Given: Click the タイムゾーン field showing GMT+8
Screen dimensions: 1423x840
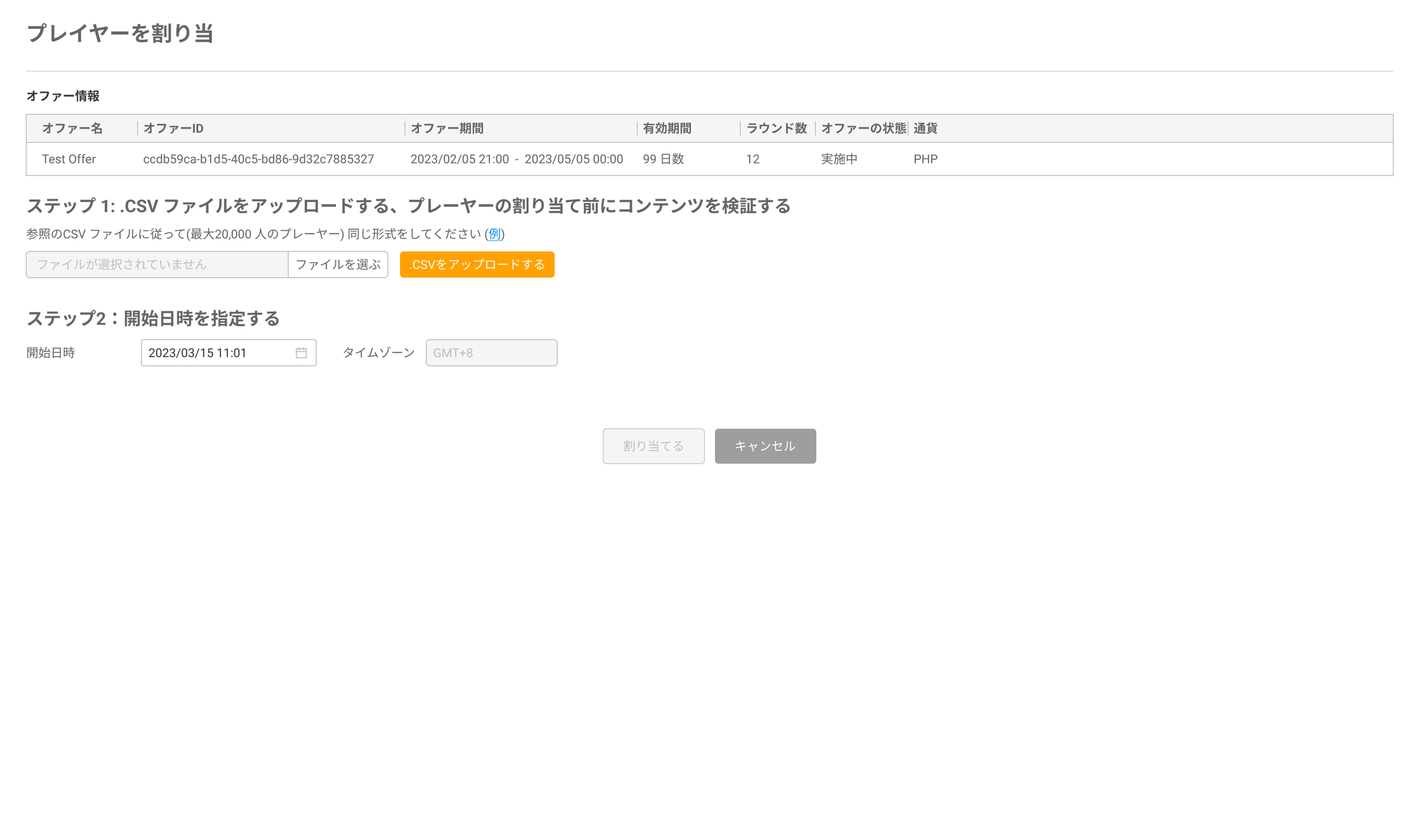Looking at the screenshot, I should (x=491, y=353).
